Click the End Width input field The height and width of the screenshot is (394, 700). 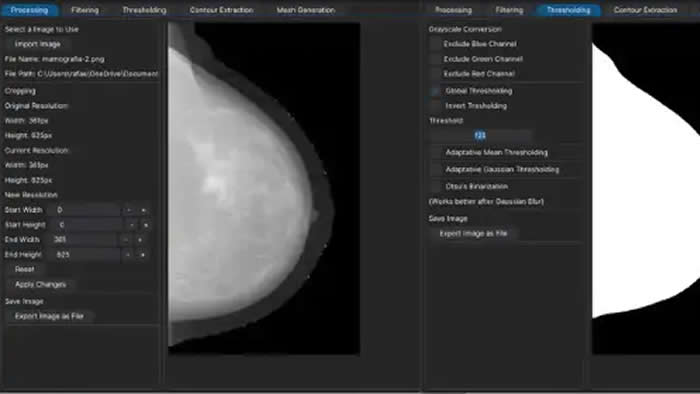83,240
